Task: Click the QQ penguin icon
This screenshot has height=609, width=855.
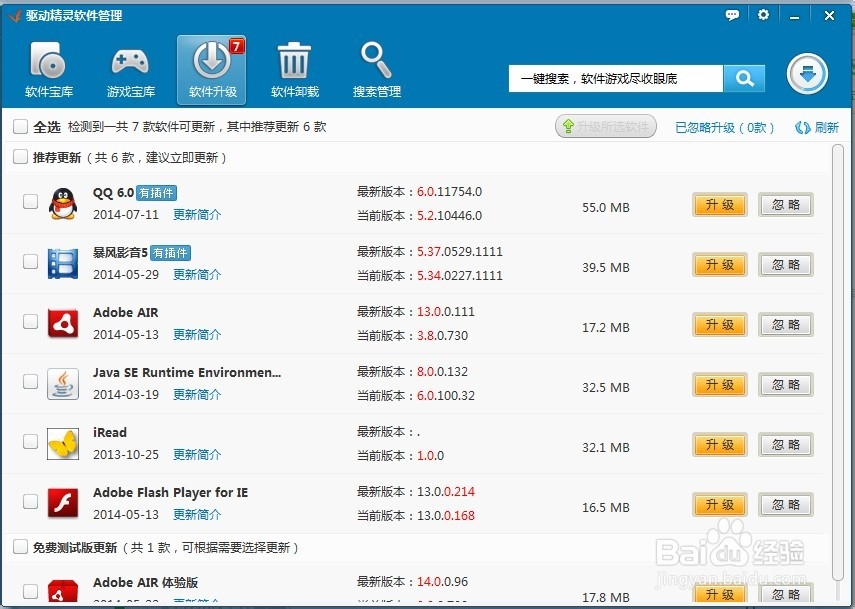Action: point(63,203)
